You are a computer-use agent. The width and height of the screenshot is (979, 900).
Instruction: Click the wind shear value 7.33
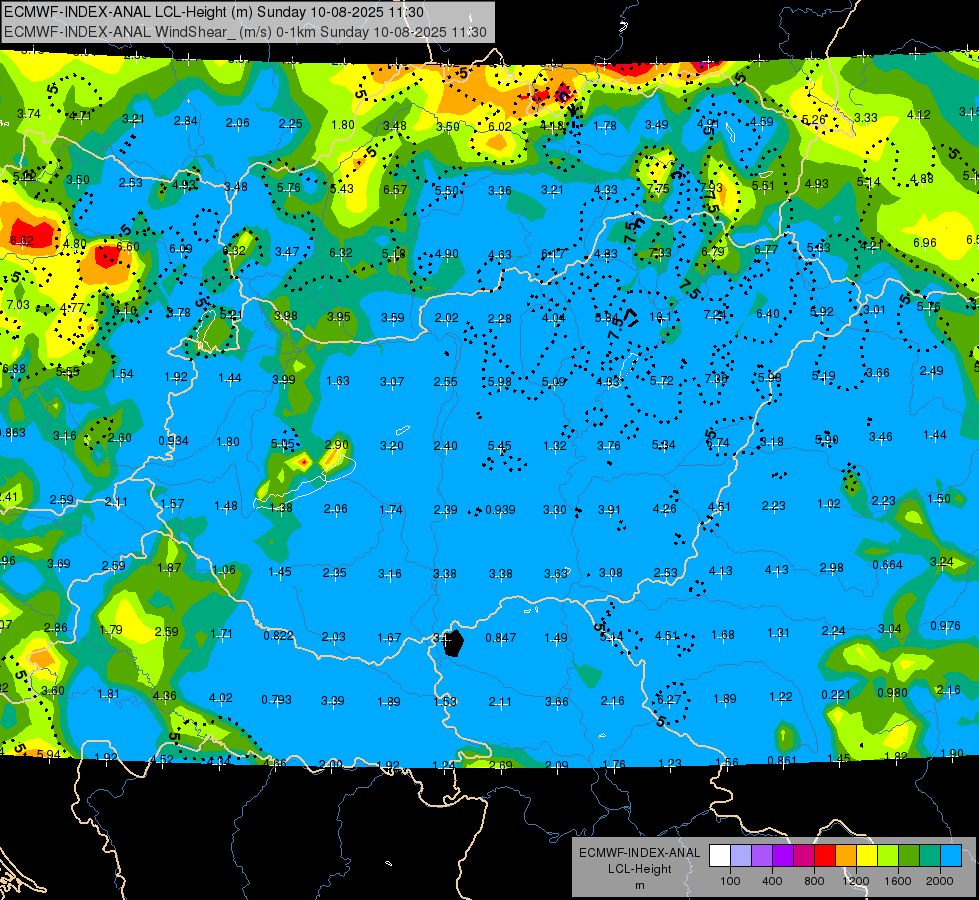660,252
